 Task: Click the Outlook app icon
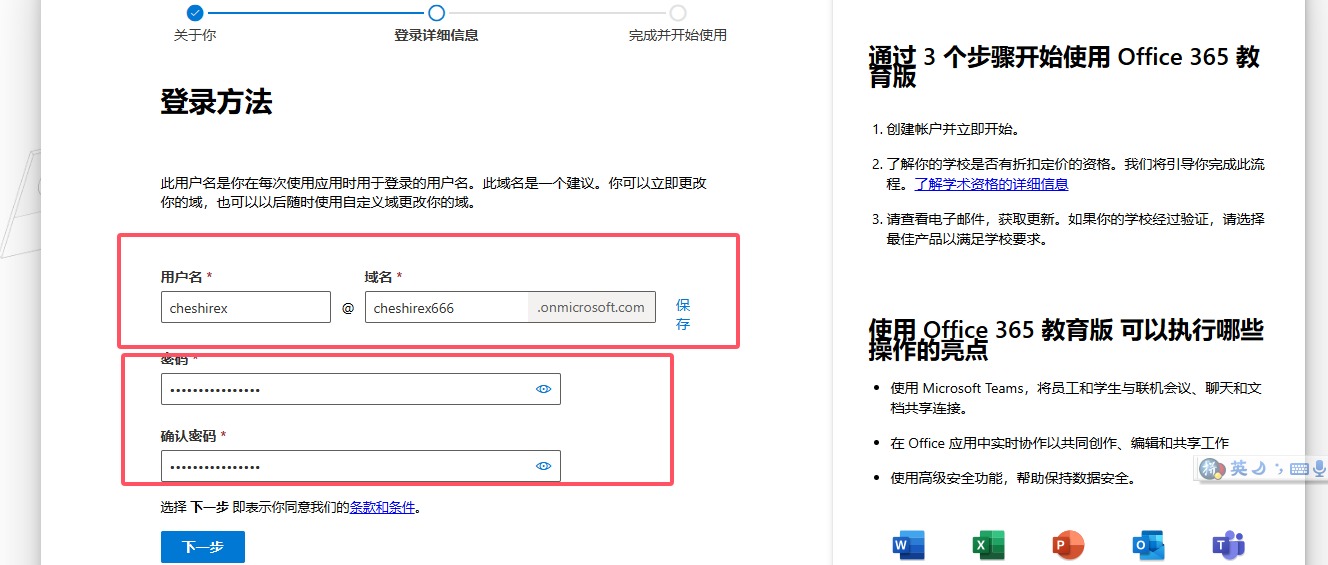click(x=1148, y=545)
